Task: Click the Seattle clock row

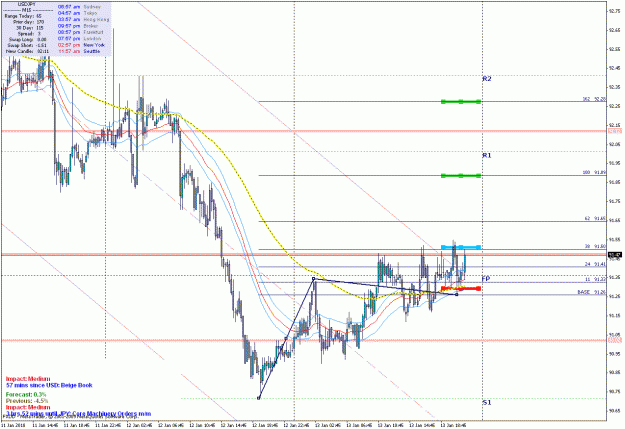Action: click(79, 51)
